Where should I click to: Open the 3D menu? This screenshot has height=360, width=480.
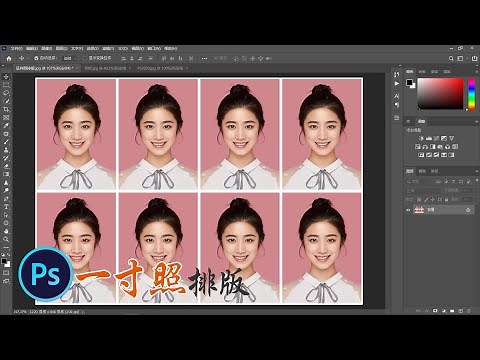click(x=123, y=49)
